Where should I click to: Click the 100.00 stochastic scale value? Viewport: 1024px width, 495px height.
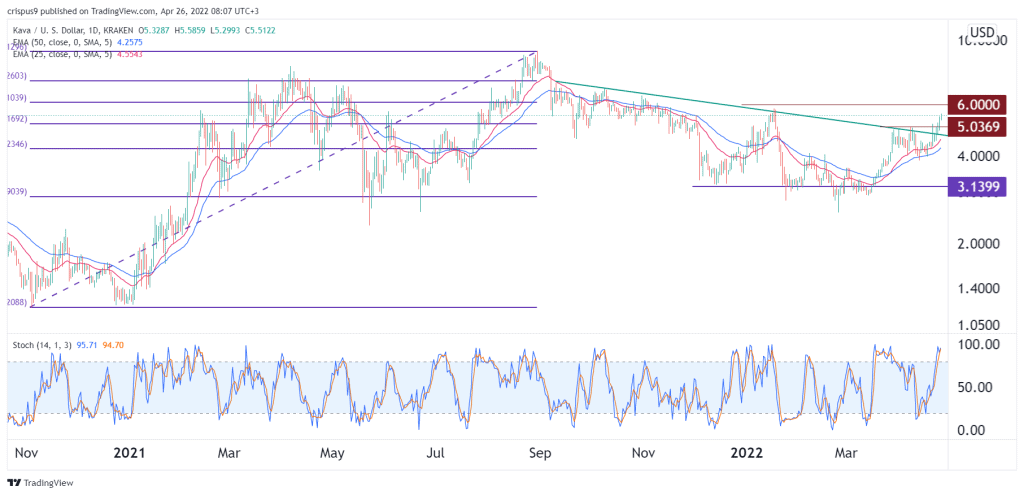(x=976, y=343)
